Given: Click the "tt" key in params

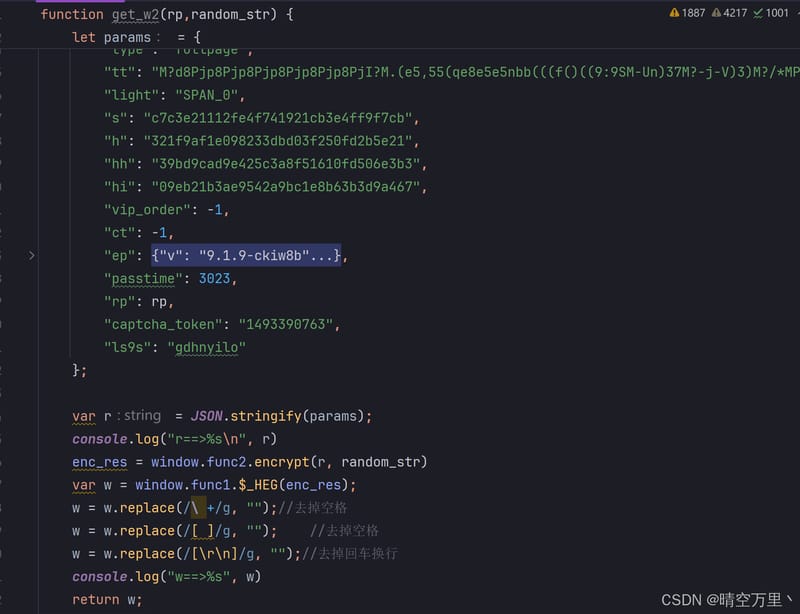Looking at the screenshot, I should (119, 72).
